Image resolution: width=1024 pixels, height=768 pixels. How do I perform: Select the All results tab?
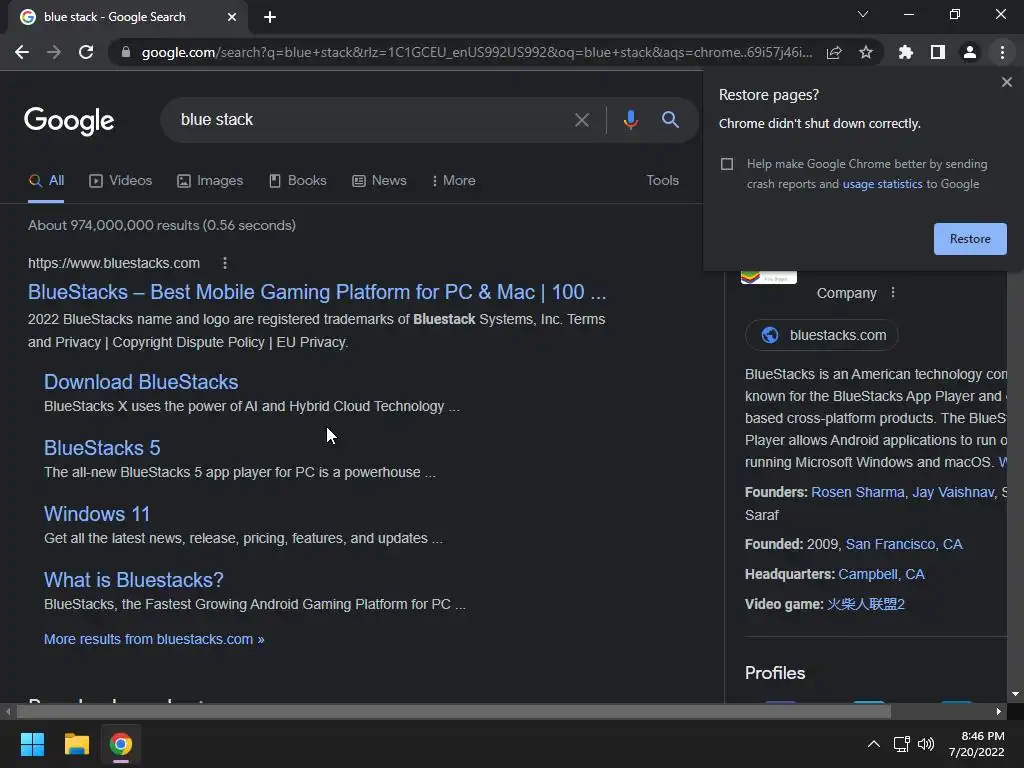46,180
